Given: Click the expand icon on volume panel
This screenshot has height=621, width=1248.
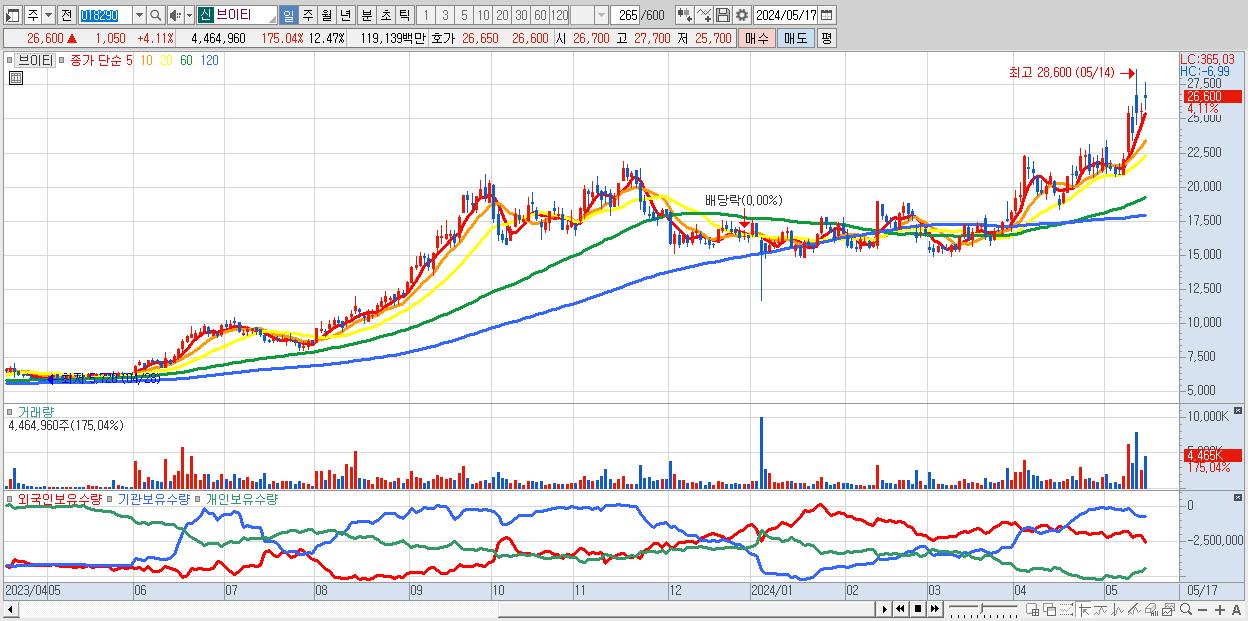Looking at the screenshot, I should click(1239, 410).
